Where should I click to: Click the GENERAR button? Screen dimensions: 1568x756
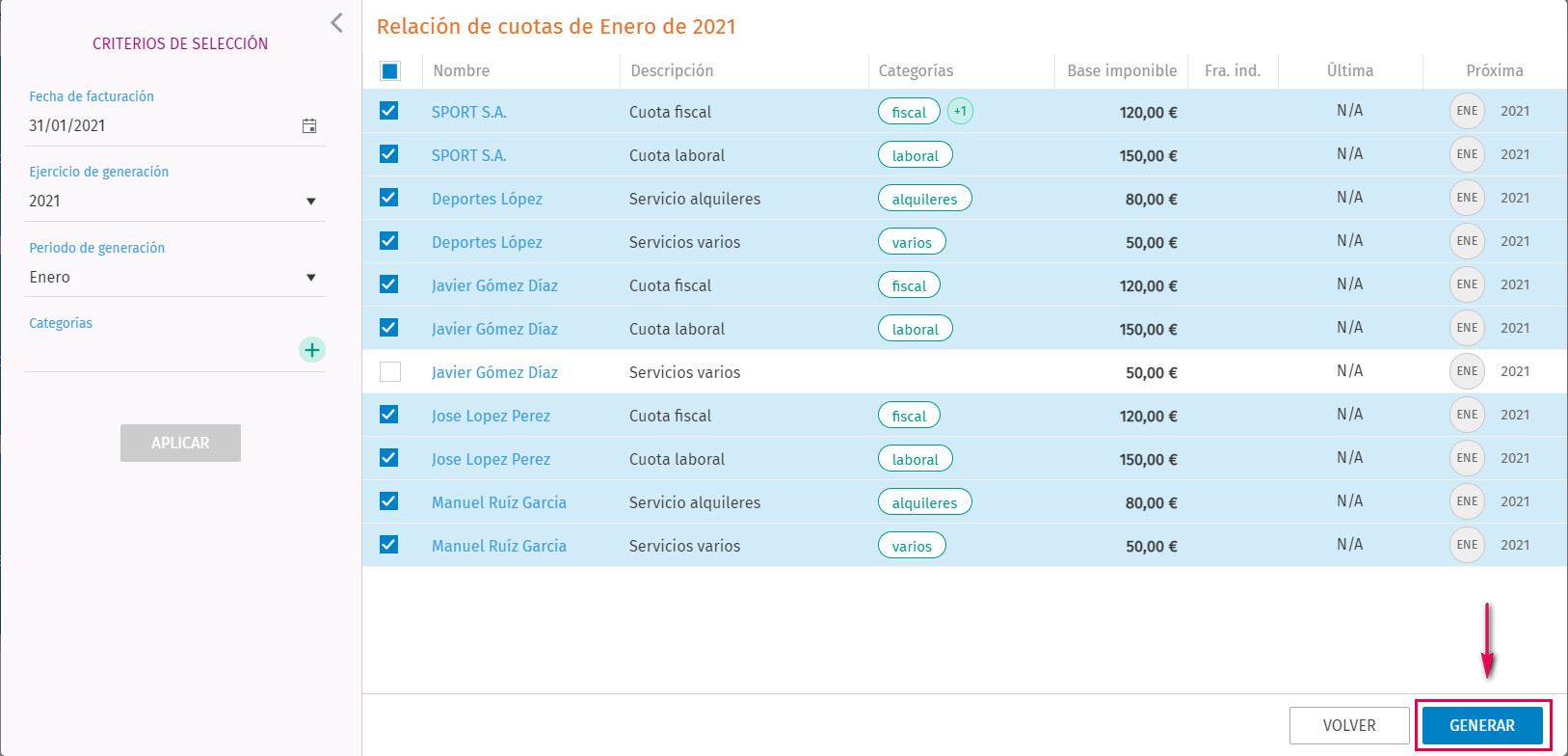(1482, 725)
